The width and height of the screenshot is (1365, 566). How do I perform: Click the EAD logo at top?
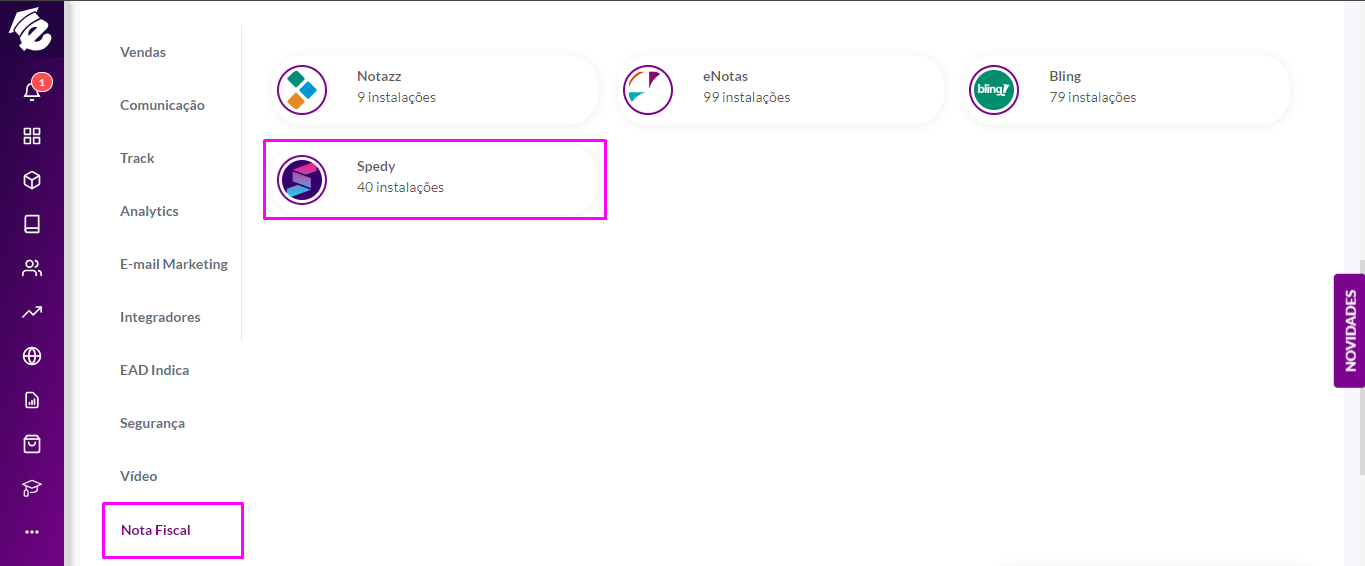pos(30,29)
